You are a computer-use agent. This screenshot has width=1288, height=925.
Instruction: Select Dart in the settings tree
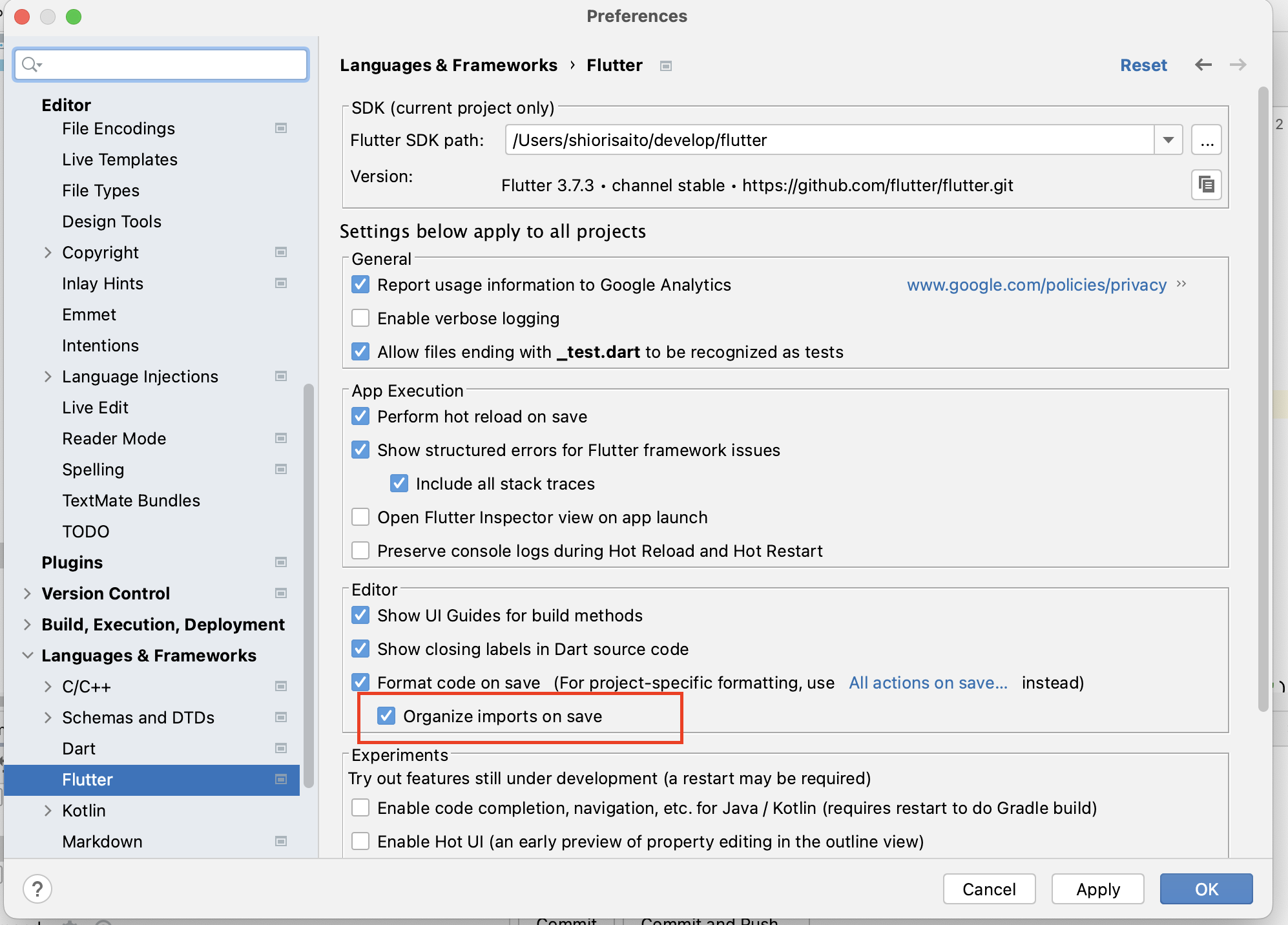coord(79,749)
